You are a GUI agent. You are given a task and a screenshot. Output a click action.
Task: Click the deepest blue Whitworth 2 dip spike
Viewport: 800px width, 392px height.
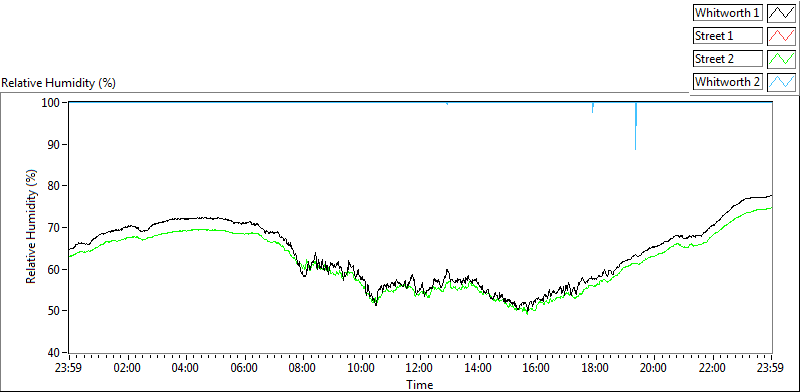[x=635, y=127]
